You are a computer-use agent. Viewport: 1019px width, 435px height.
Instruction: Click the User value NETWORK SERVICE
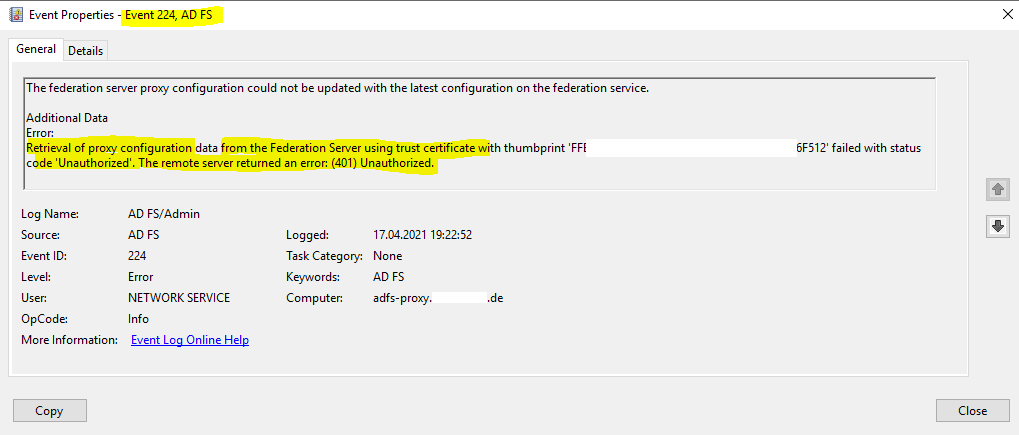coord(179,298)
